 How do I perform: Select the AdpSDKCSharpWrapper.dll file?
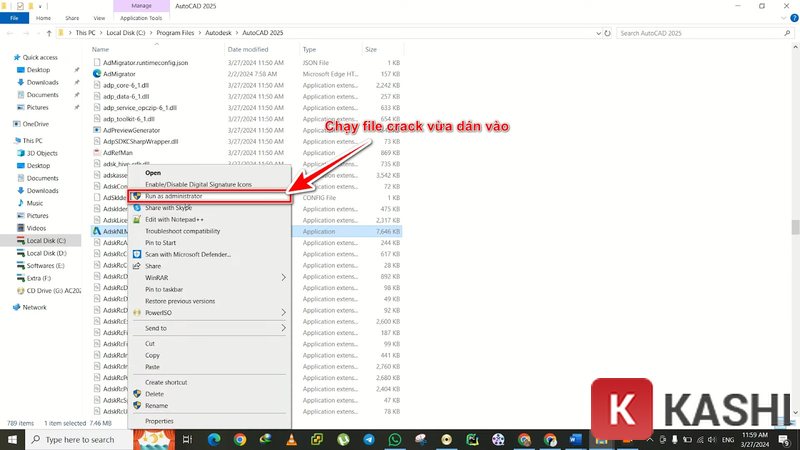[140, 141]
